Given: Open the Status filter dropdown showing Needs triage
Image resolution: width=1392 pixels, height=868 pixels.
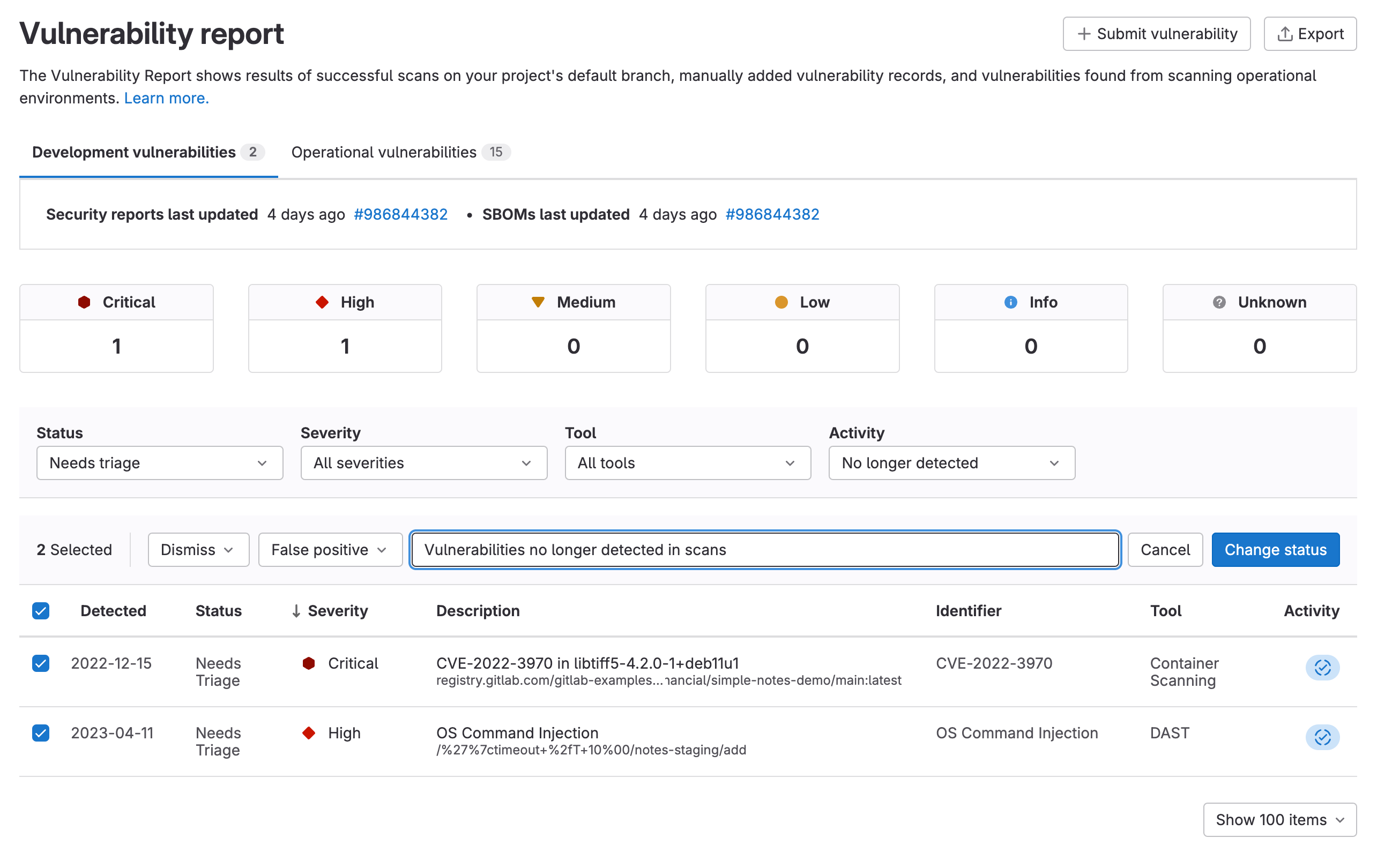Looking at the screenshot, I should tap(160, 463).
